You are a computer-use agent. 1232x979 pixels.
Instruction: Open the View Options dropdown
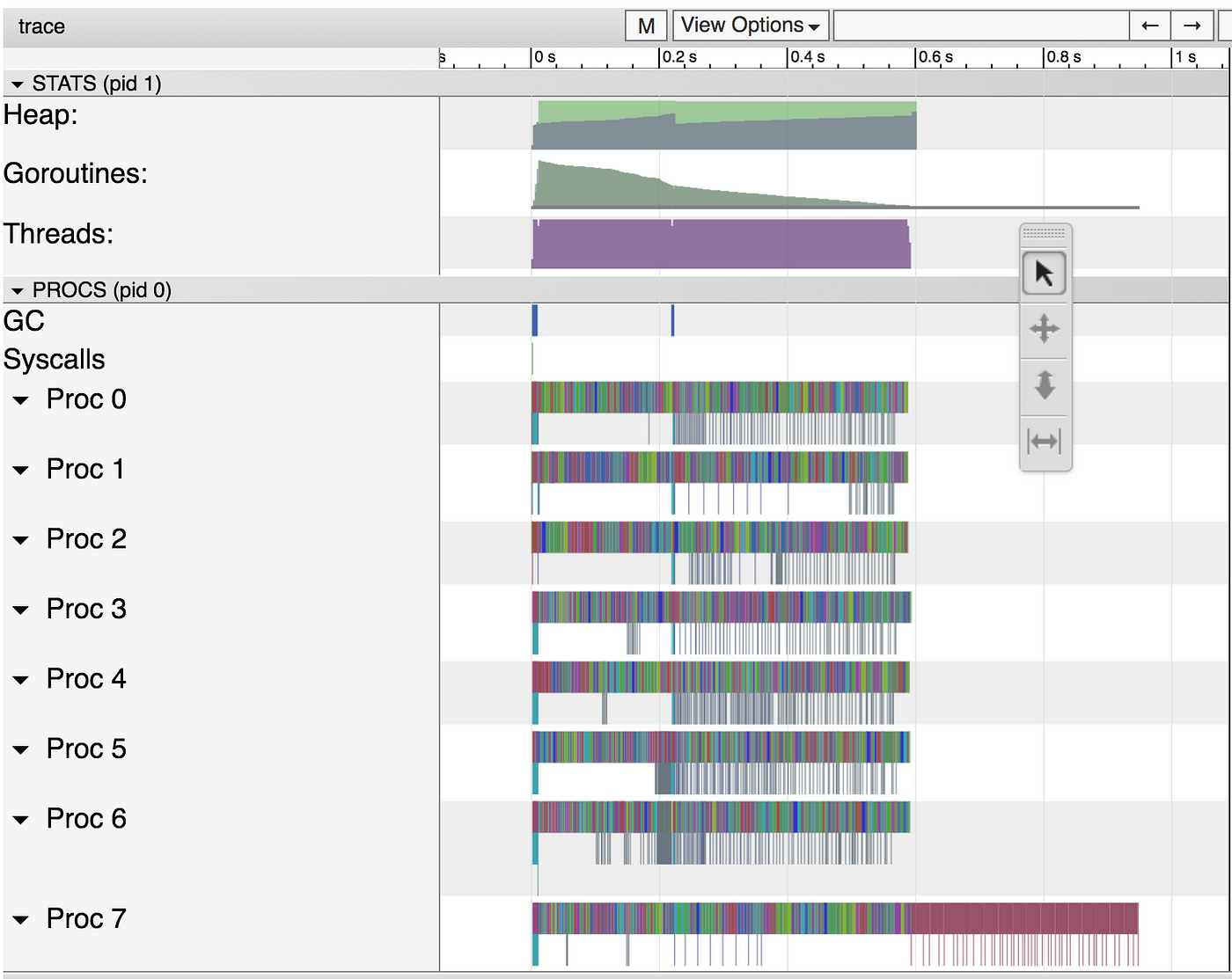(x=751, y=26)
